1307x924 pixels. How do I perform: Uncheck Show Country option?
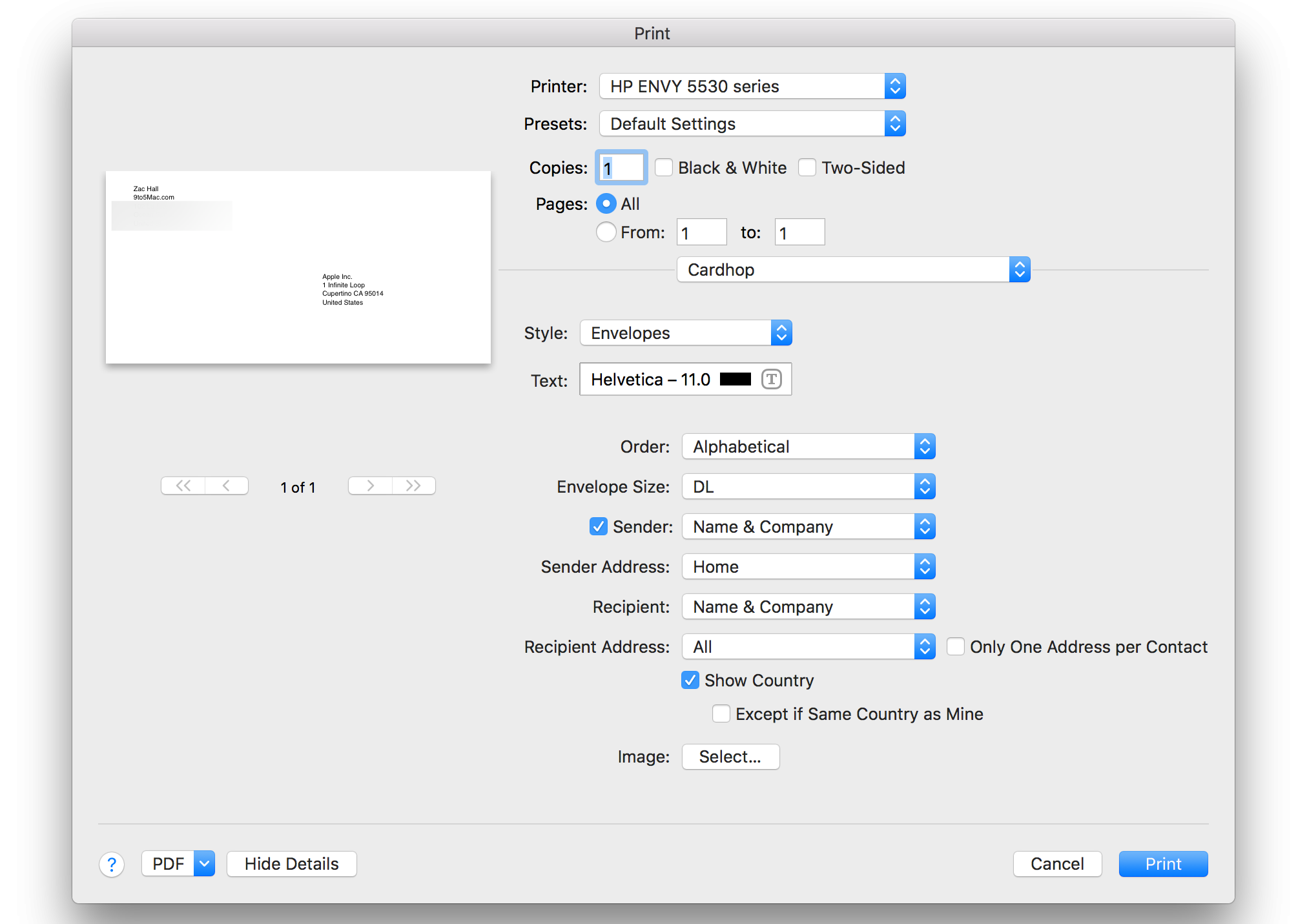tap(690, 680)
